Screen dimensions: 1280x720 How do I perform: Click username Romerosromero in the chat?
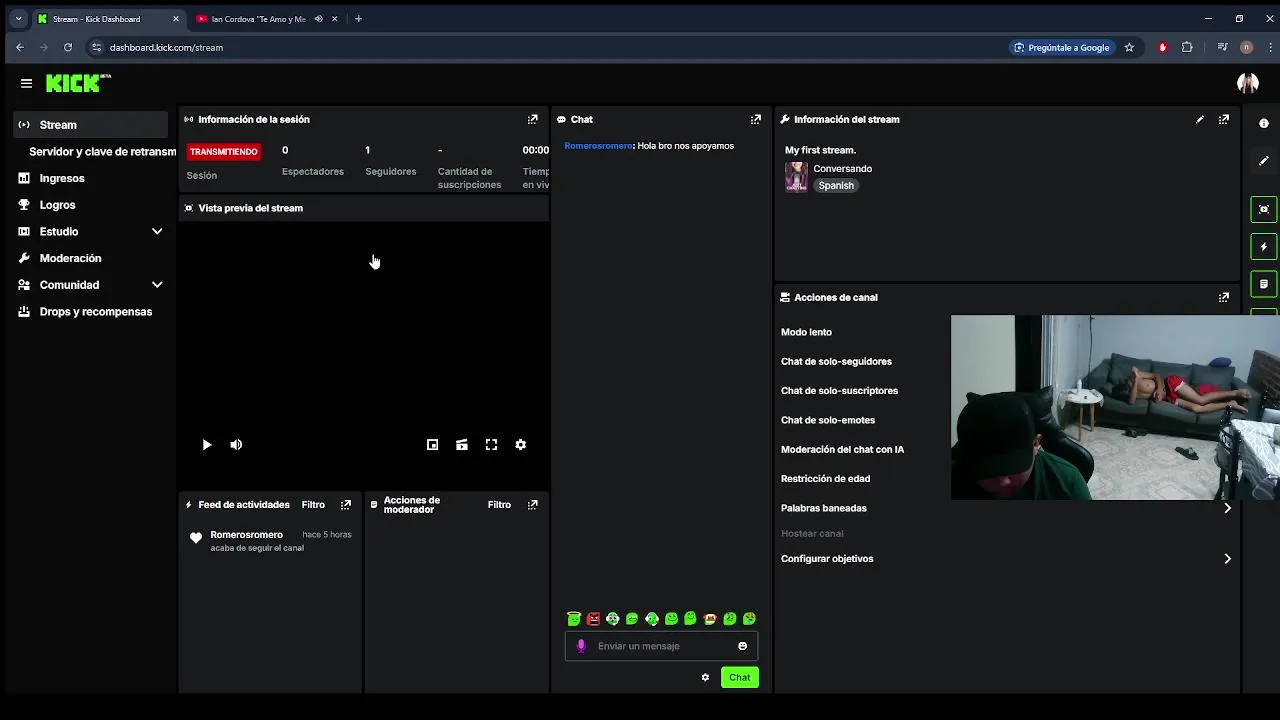[598, 146]
